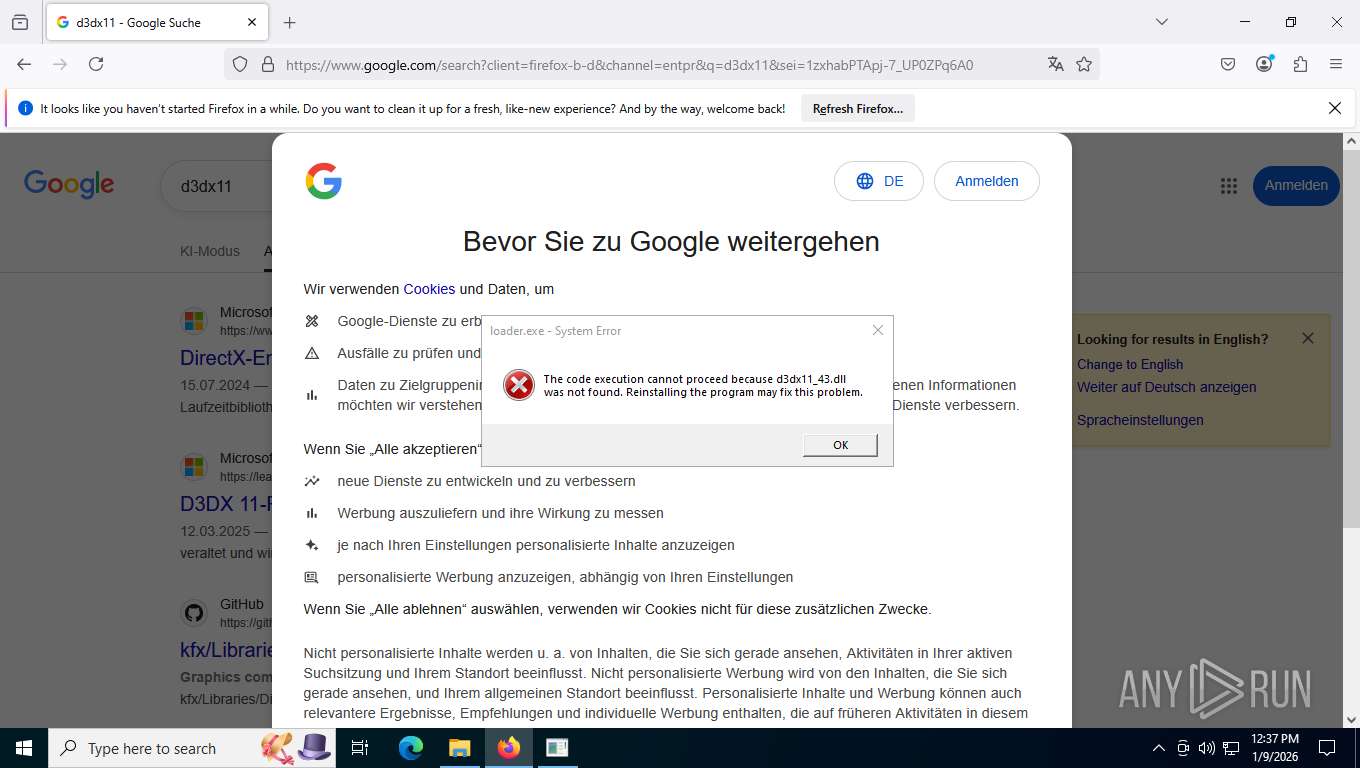Show site info padlock icon
Image resolution: width=1360 pixels, height=768 pixels.
pos(267,64)
